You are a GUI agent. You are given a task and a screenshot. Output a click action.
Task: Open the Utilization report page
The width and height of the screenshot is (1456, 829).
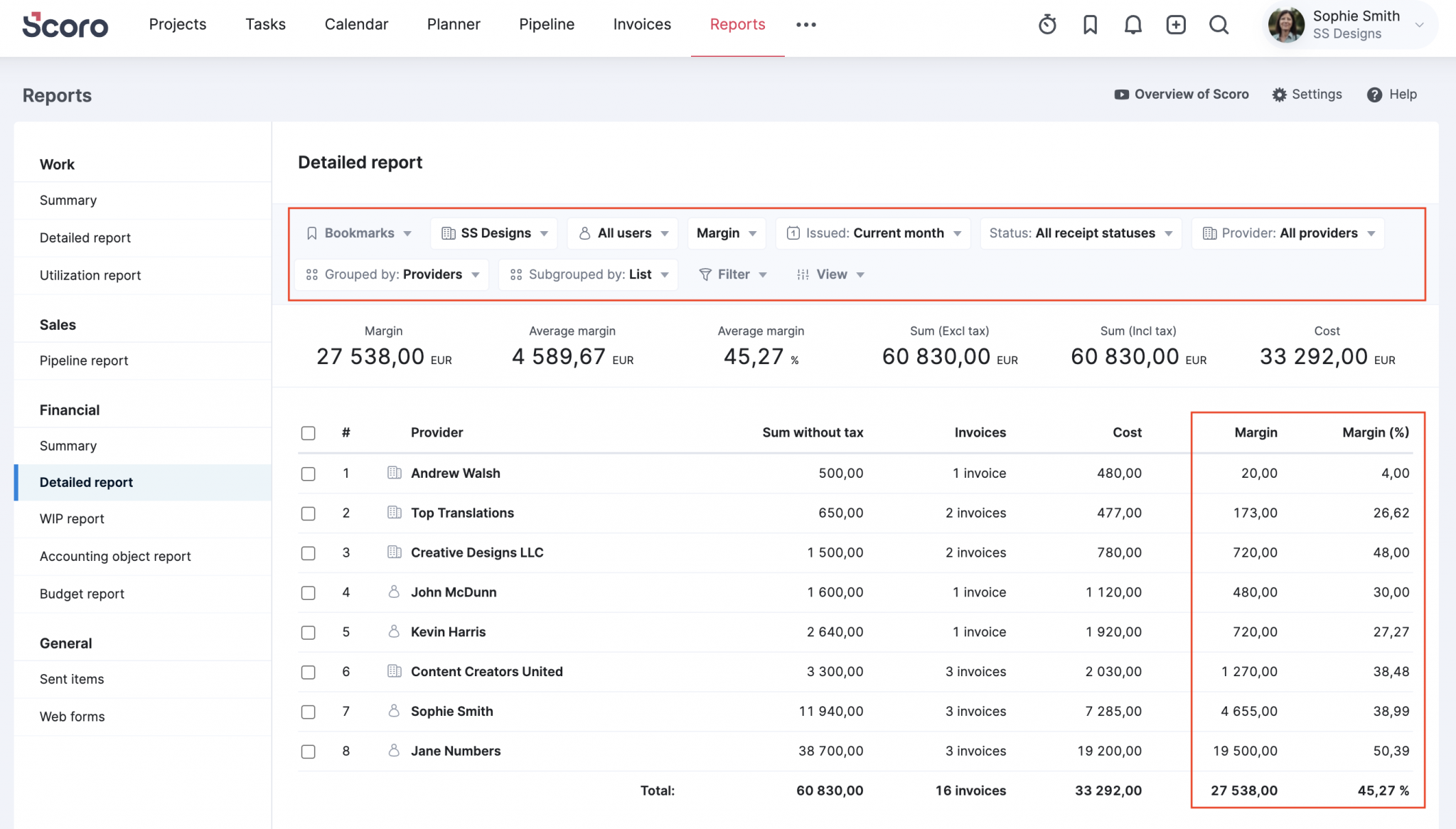tap(90, 275)
